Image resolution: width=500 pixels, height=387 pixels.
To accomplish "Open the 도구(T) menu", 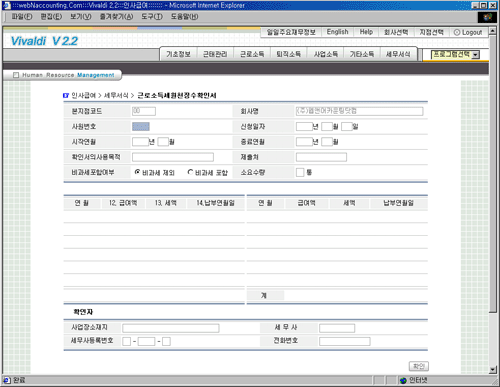I will click(152, 17).
